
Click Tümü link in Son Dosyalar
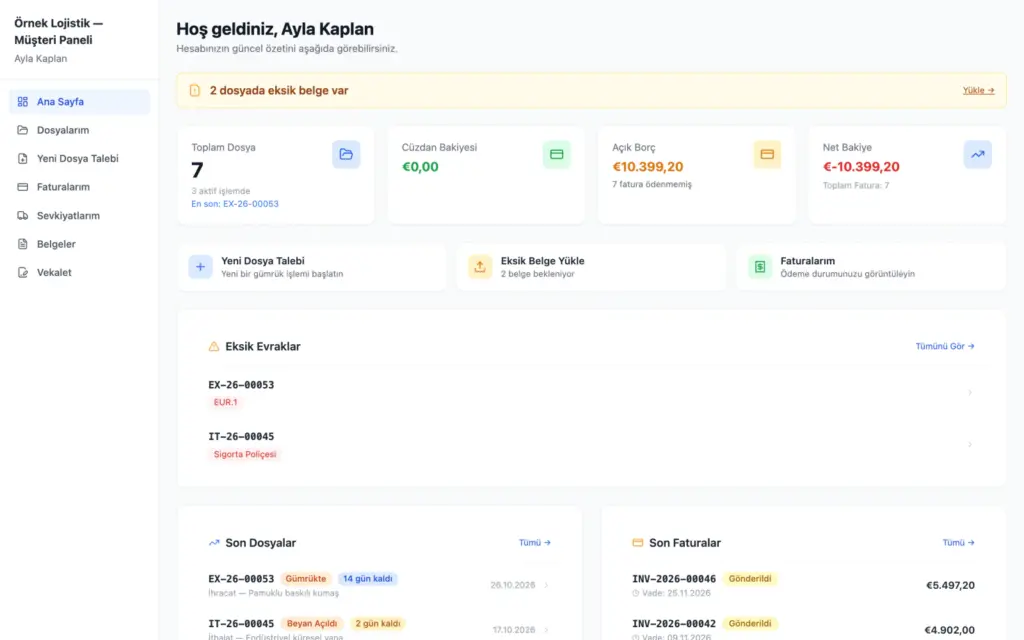535,543
